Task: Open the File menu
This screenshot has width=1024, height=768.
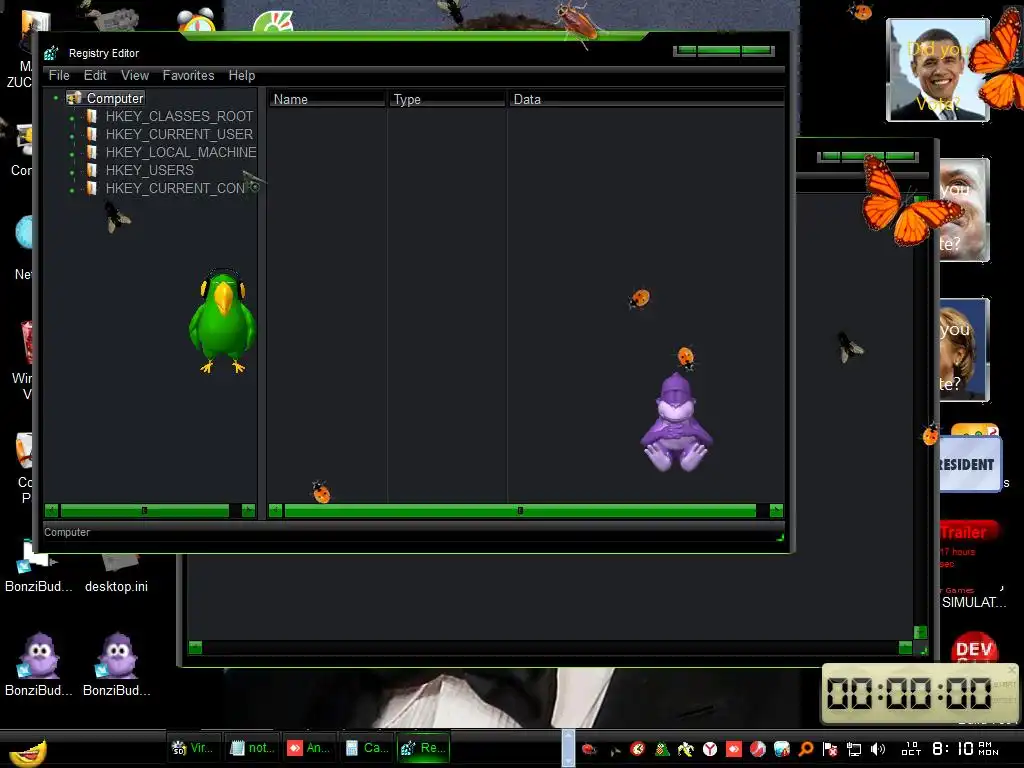Action: 59,75
